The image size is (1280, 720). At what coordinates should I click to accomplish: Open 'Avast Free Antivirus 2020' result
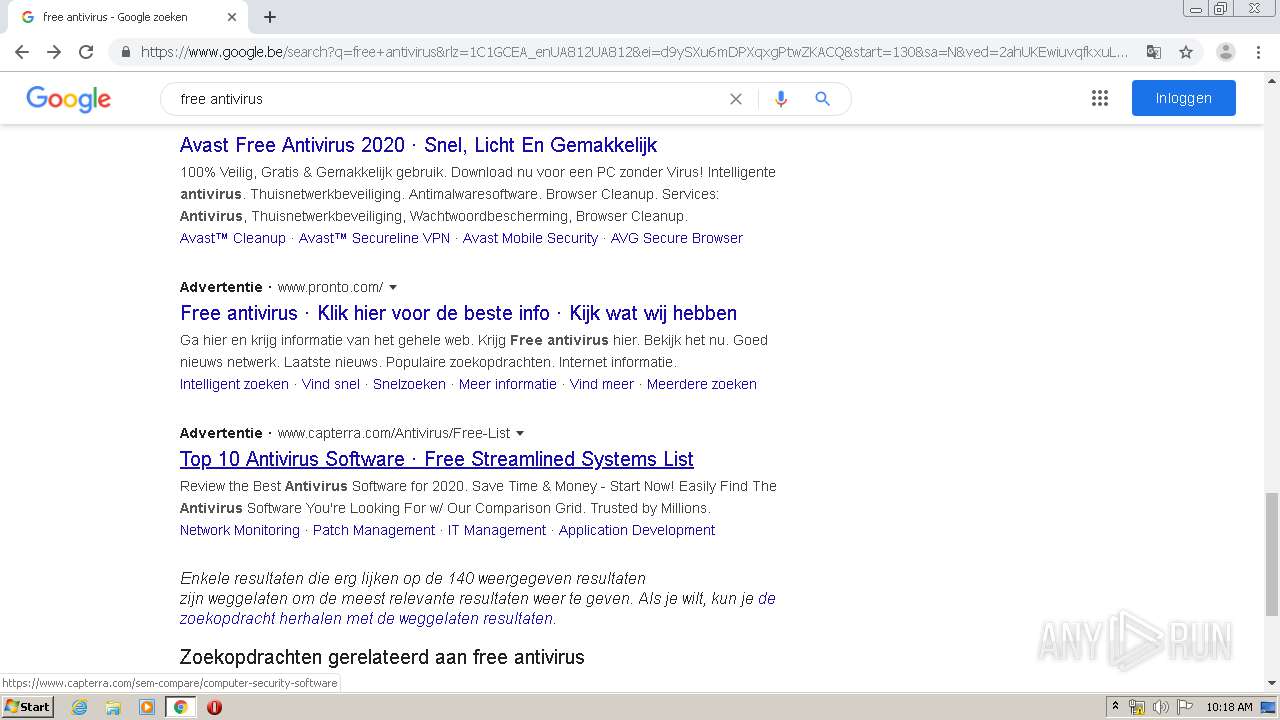(418, 145)
